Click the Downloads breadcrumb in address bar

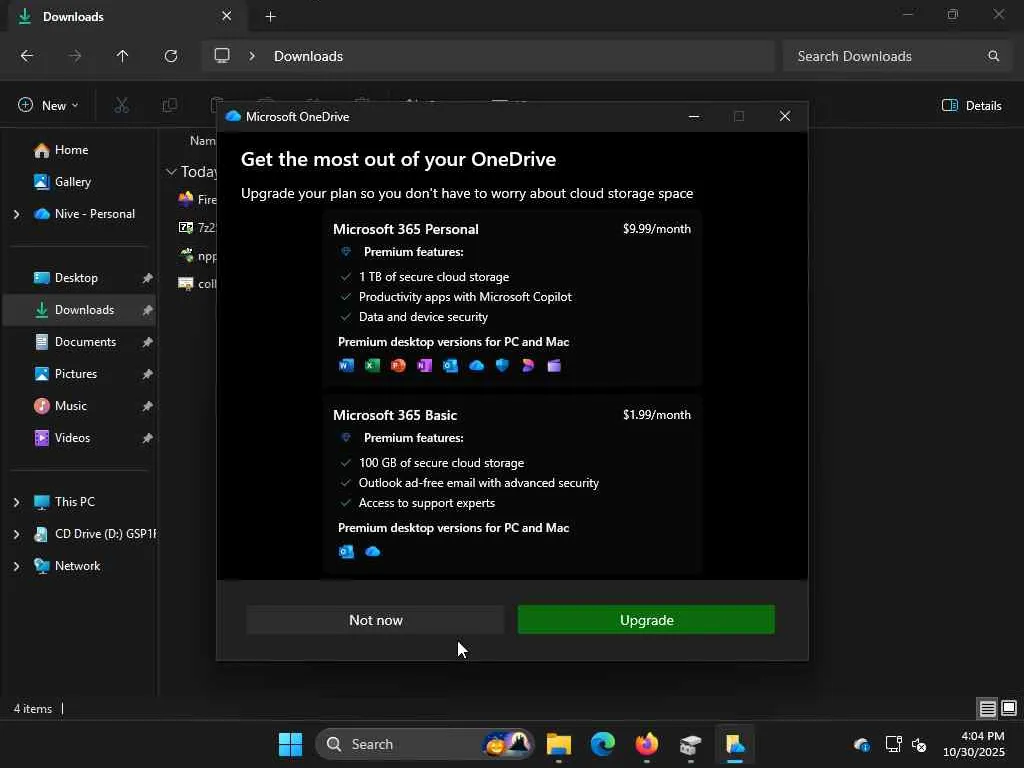(x=308, y=56)
